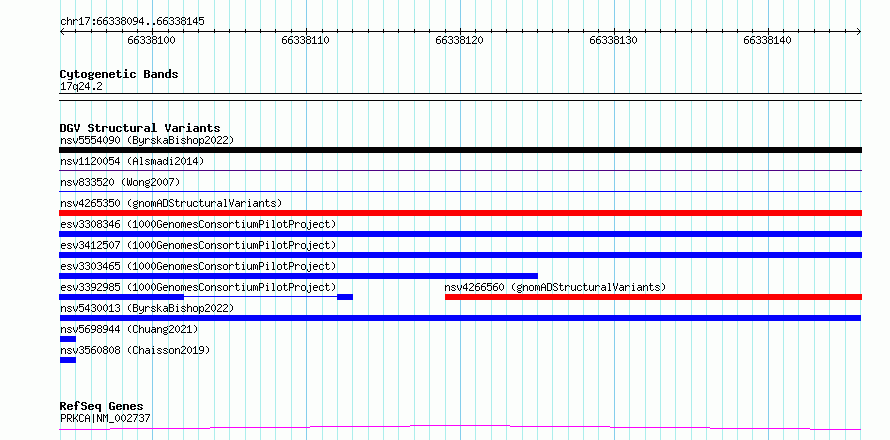
Task: Open variant nsv1120054 (Alsmadi2014) label
Action: point(132,161)
